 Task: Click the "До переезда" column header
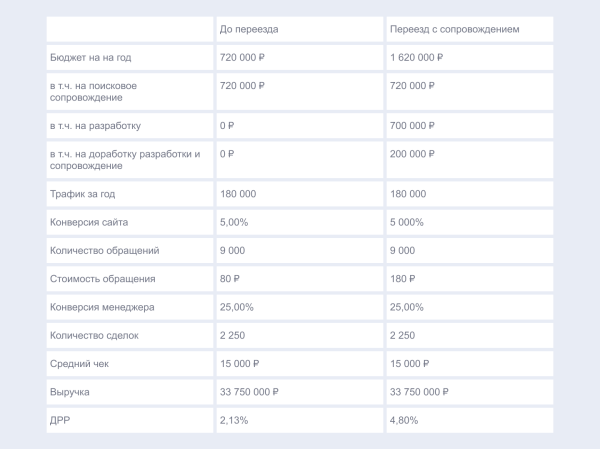249,29
